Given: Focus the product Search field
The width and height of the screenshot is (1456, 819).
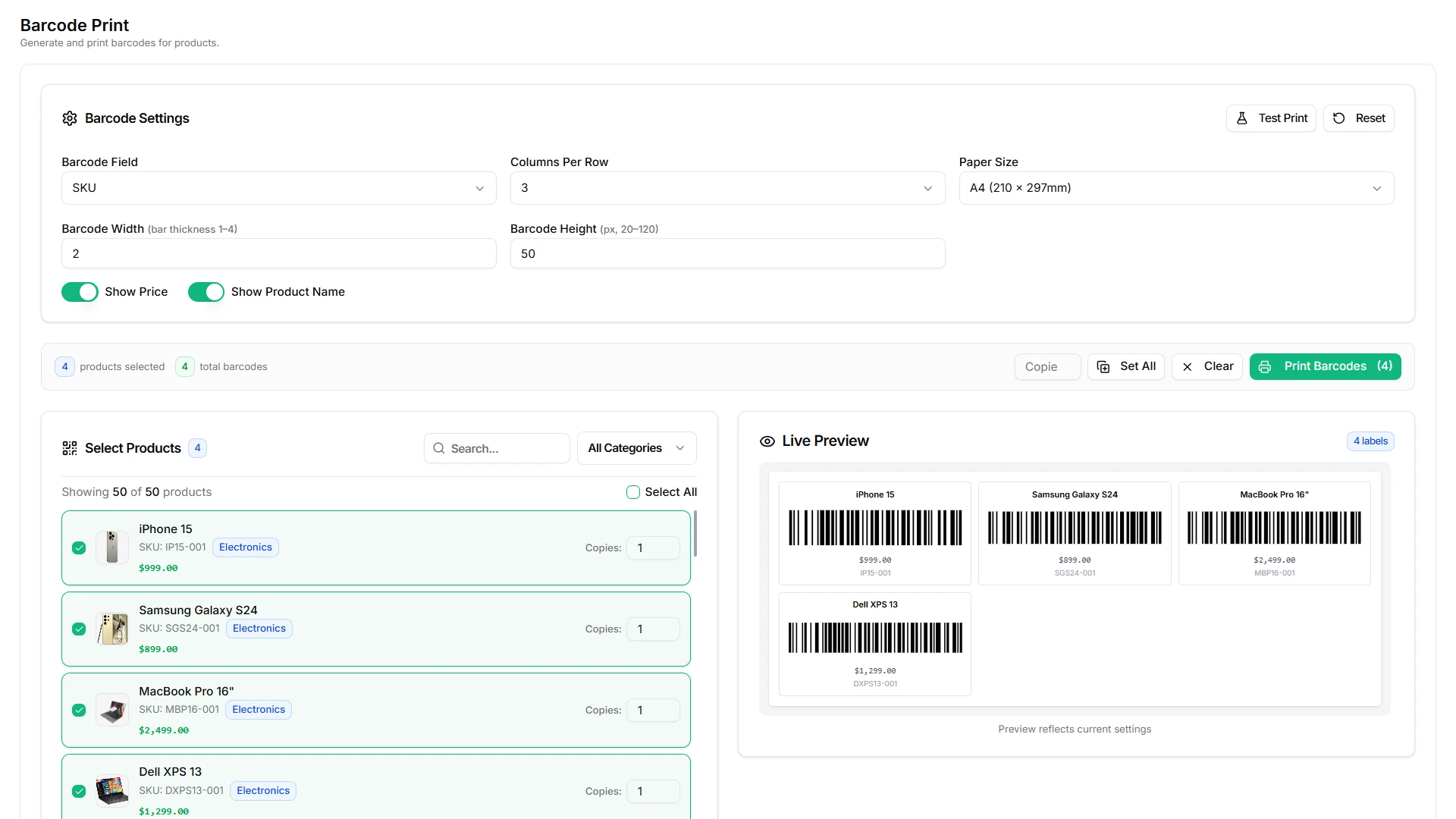Looking at the screenshot, I should pyautogui.click(x=497, y=448).
